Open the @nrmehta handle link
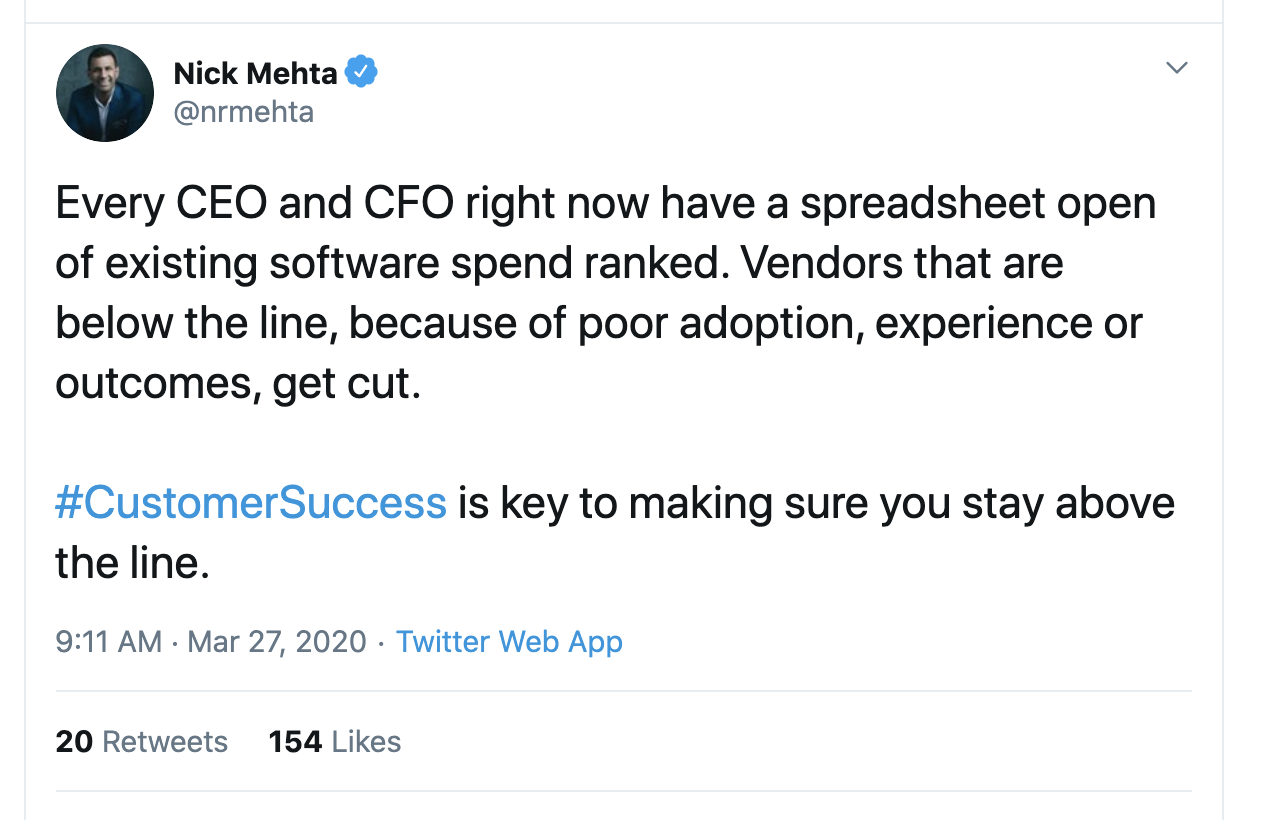 [x=243, y=112]
